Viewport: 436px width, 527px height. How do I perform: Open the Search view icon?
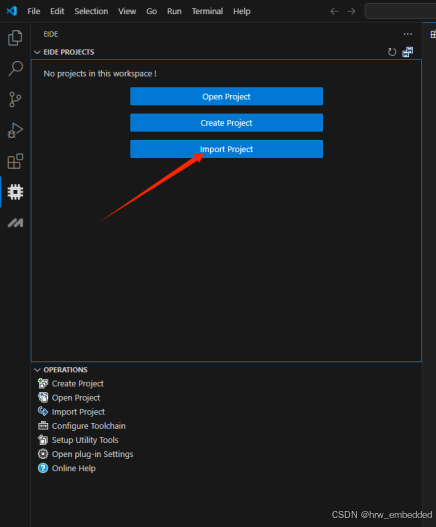(x=15, y=69)
